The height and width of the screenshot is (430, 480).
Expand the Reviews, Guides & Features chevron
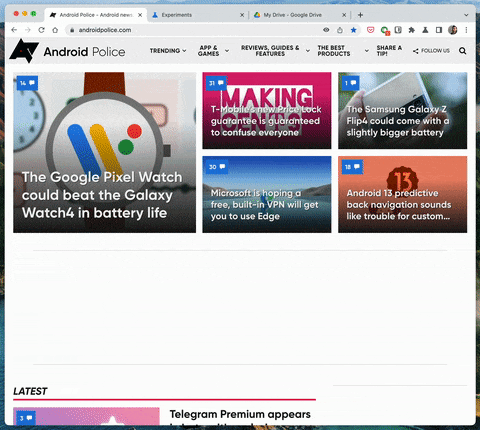coord(308,51)
